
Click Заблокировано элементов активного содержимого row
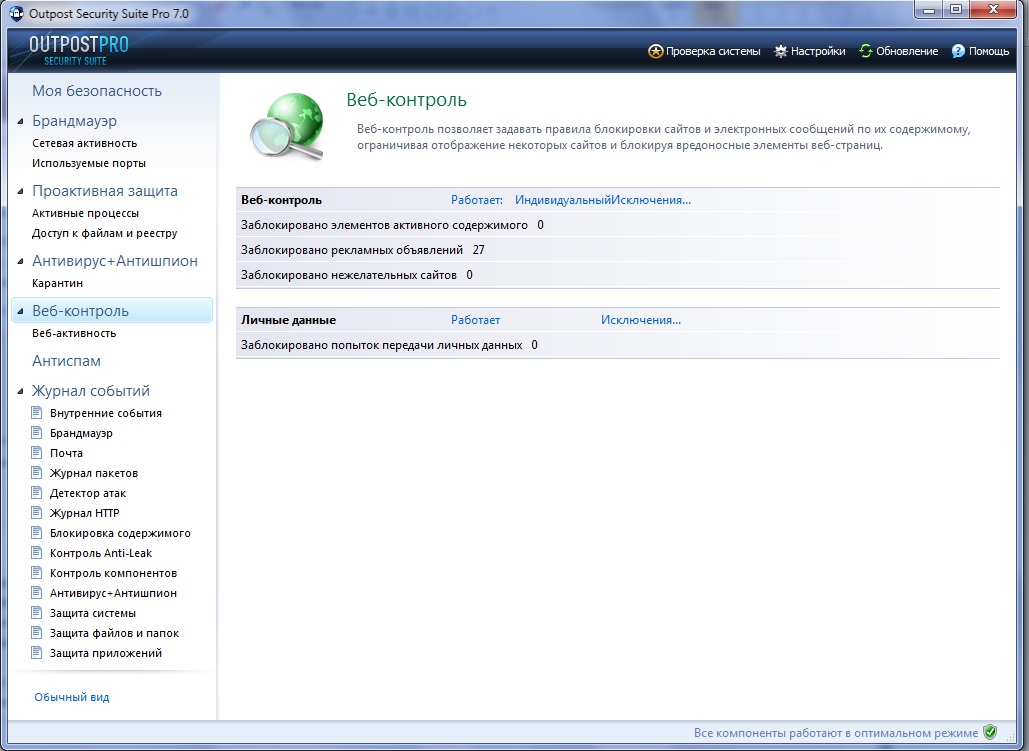(618, 225)
